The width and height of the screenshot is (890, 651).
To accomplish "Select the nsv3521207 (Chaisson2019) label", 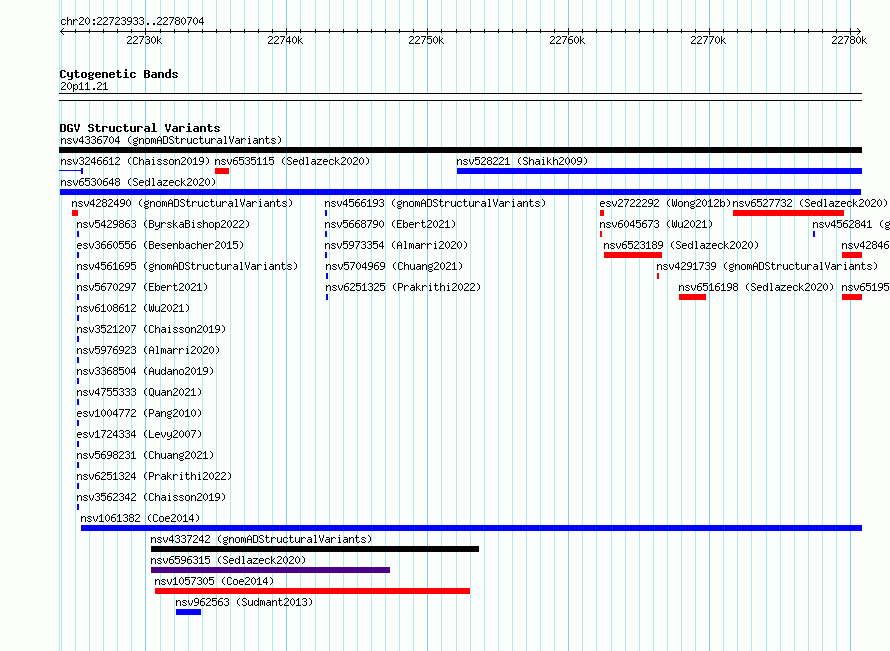I will 151,329.
